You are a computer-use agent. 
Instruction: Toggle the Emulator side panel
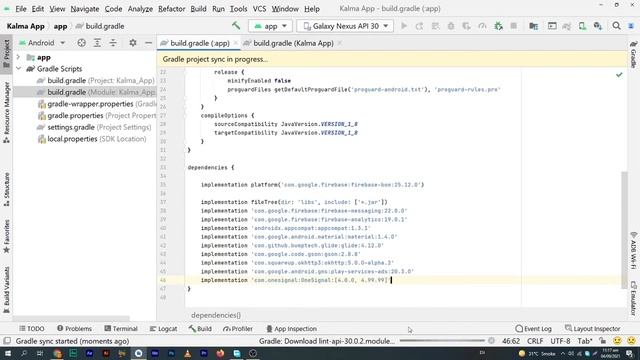[633, 298]
